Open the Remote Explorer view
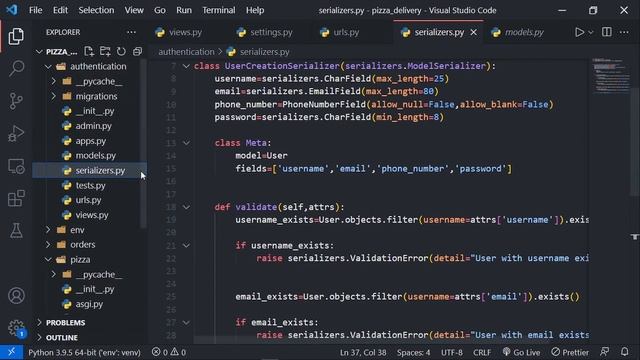The width and height of the screenshot is (640, 360). point(16,166)
